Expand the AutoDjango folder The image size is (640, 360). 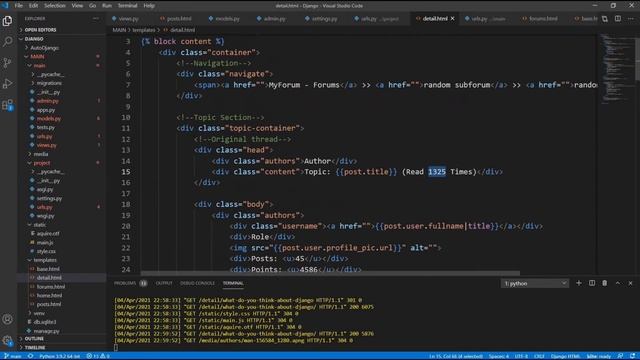point(45,48)
